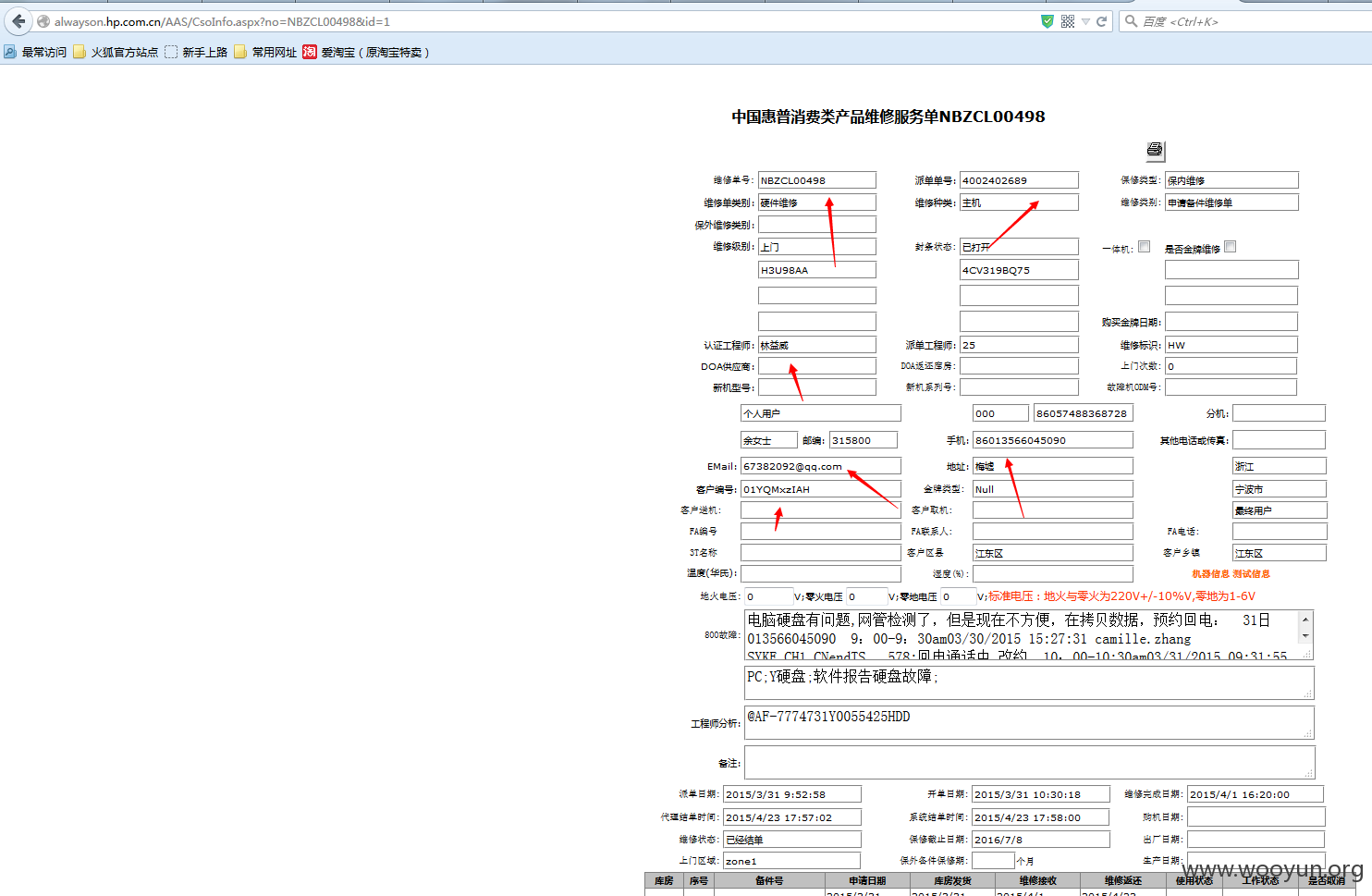1372x896 pixels.
Task: Click the city field 宁波市
Action: point(1280,489)
